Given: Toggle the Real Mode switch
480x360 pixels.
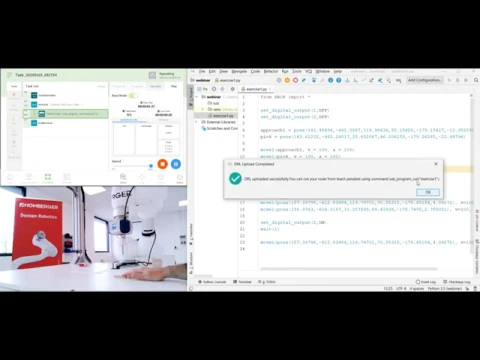Looking at the screenshot, I should tap(133, 96).
